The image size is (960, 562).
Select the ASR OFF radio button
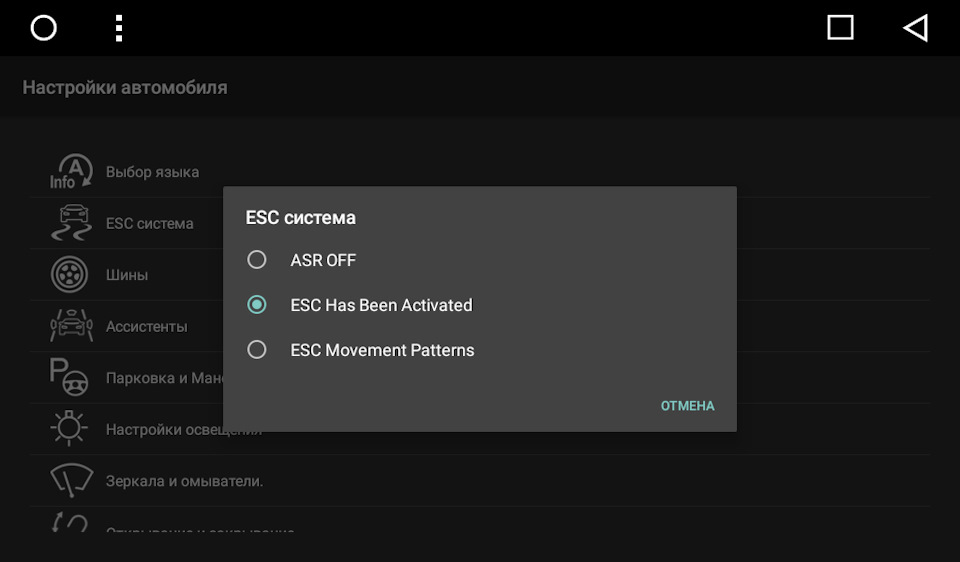tap(257, 260)
